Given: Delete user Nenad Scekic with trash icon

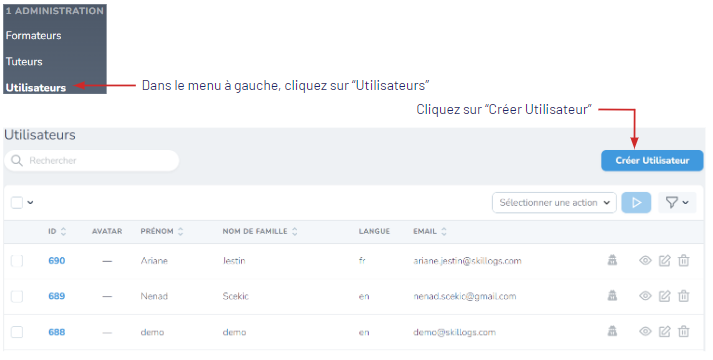Looking at the screenshot, I should [x=683, y=296].
